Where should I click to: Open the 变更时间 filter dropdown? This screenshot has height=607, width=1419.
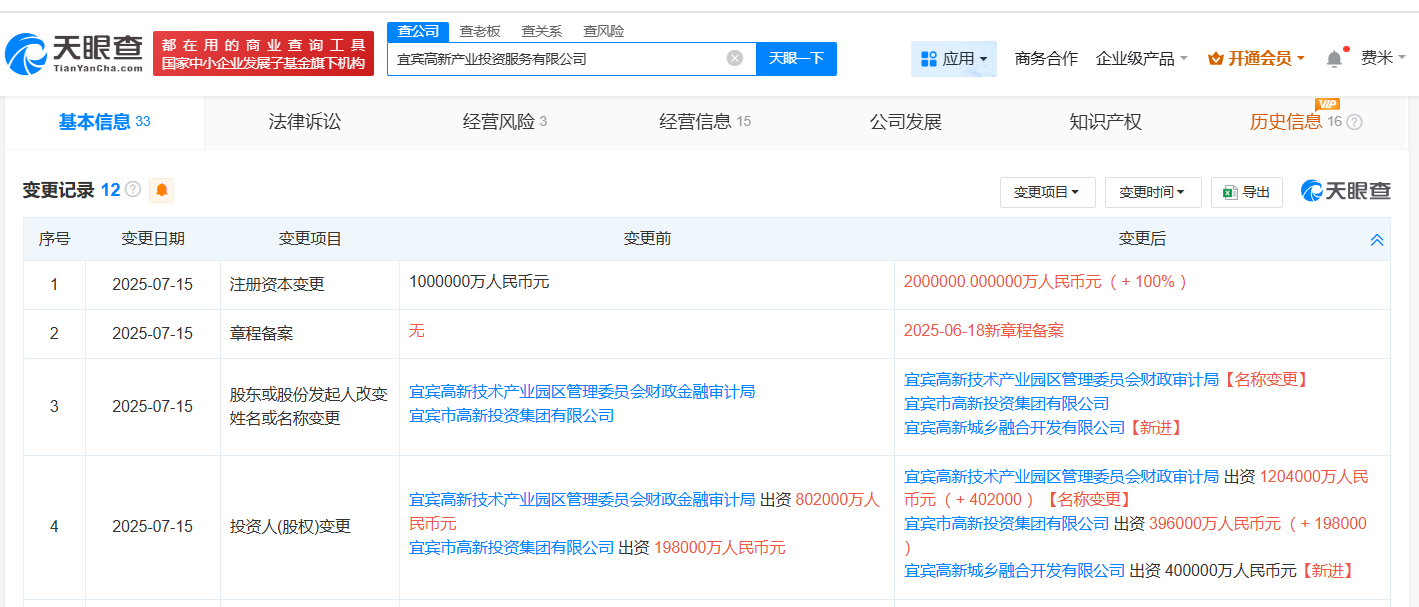coord(1152,192)
